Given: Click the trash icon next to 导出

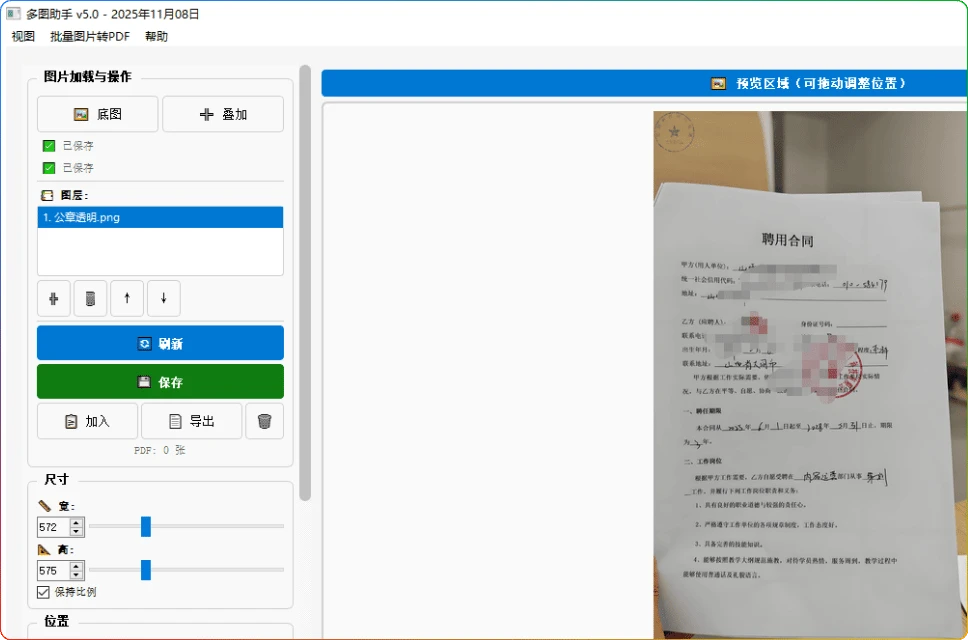Looking at the screenshot, I should point(264,420).
